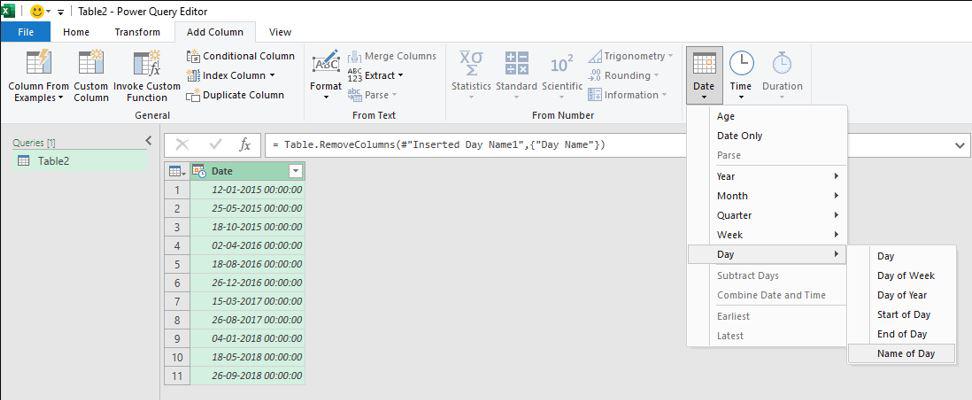Viewport: 972px width, 400px height.
Task: Click the Scientific icon
Action: (562, 63)
